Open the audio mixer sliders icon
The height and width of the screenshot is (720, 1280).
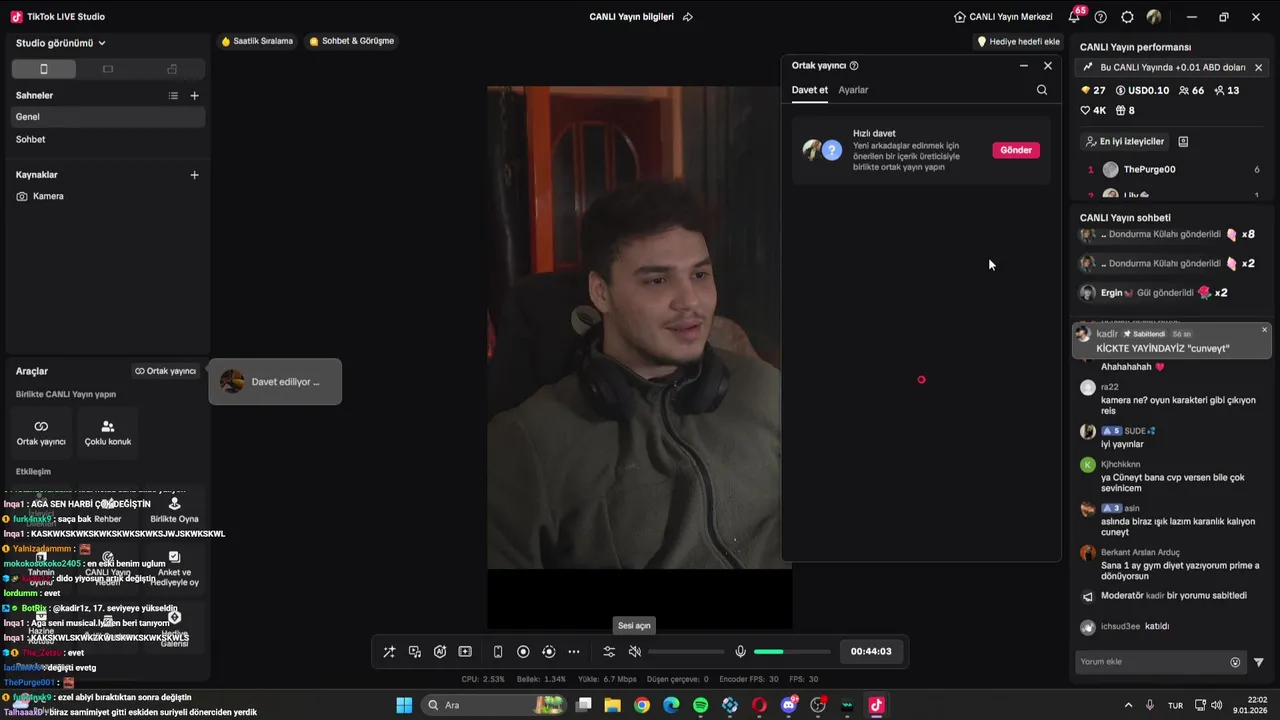[609, 652]
